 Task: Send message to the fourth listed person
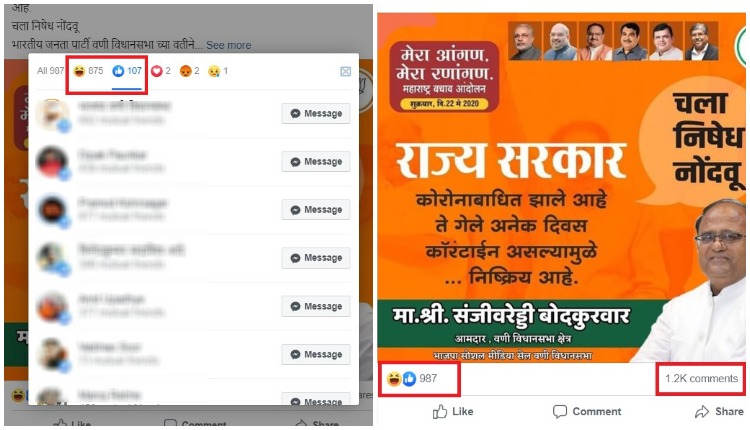(316, 258)
